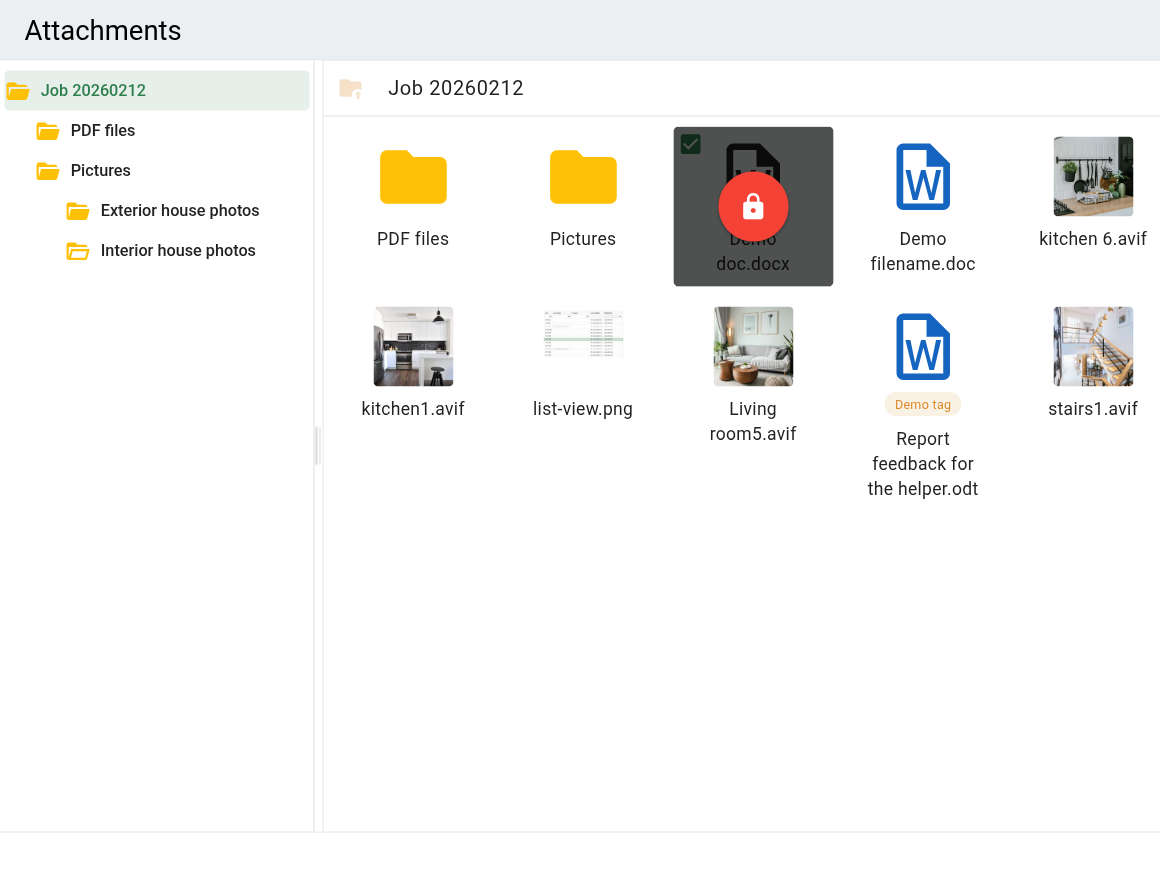The image size is (1160, 885).
Task: Click the kitchen 6.avif file name
Action: 1093,238
